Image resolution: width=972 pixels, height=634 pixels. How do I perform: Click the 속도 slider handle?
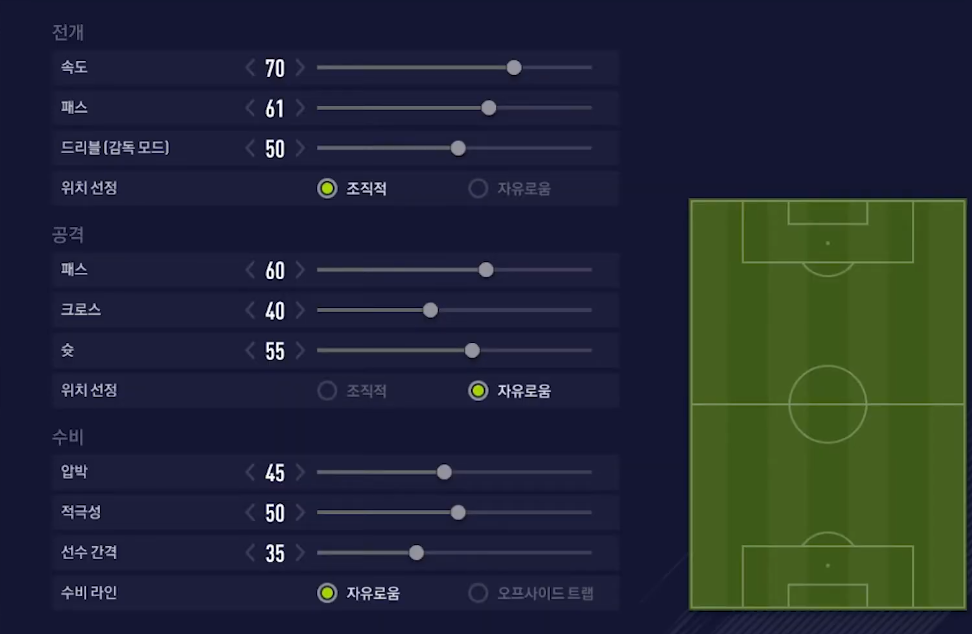[x=514, y=68]
